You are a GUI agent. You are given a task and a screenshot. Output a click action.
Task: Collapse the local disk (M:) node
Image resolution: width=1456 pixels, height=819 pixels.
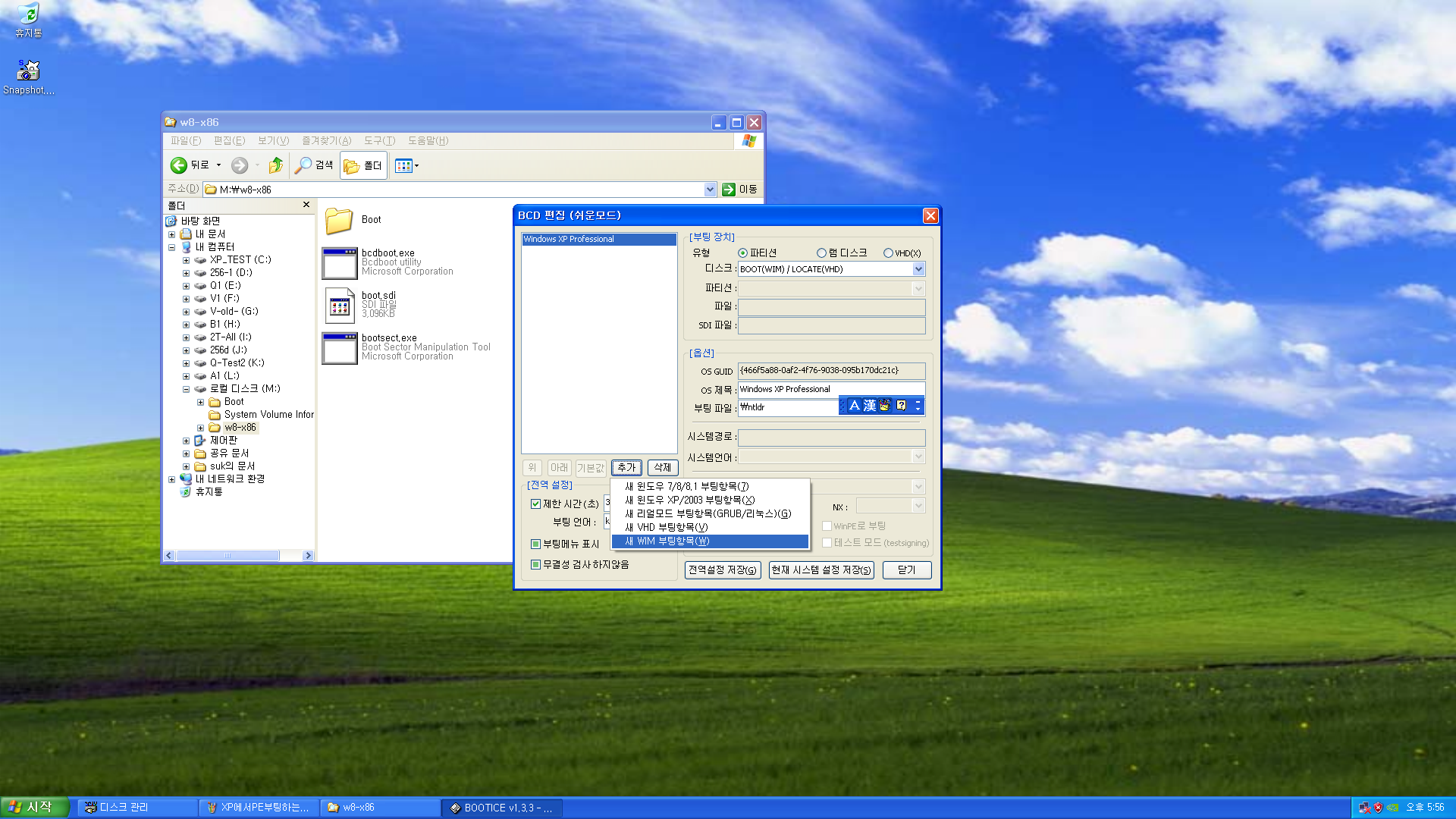pyautogui.click(x=186, y=390)
